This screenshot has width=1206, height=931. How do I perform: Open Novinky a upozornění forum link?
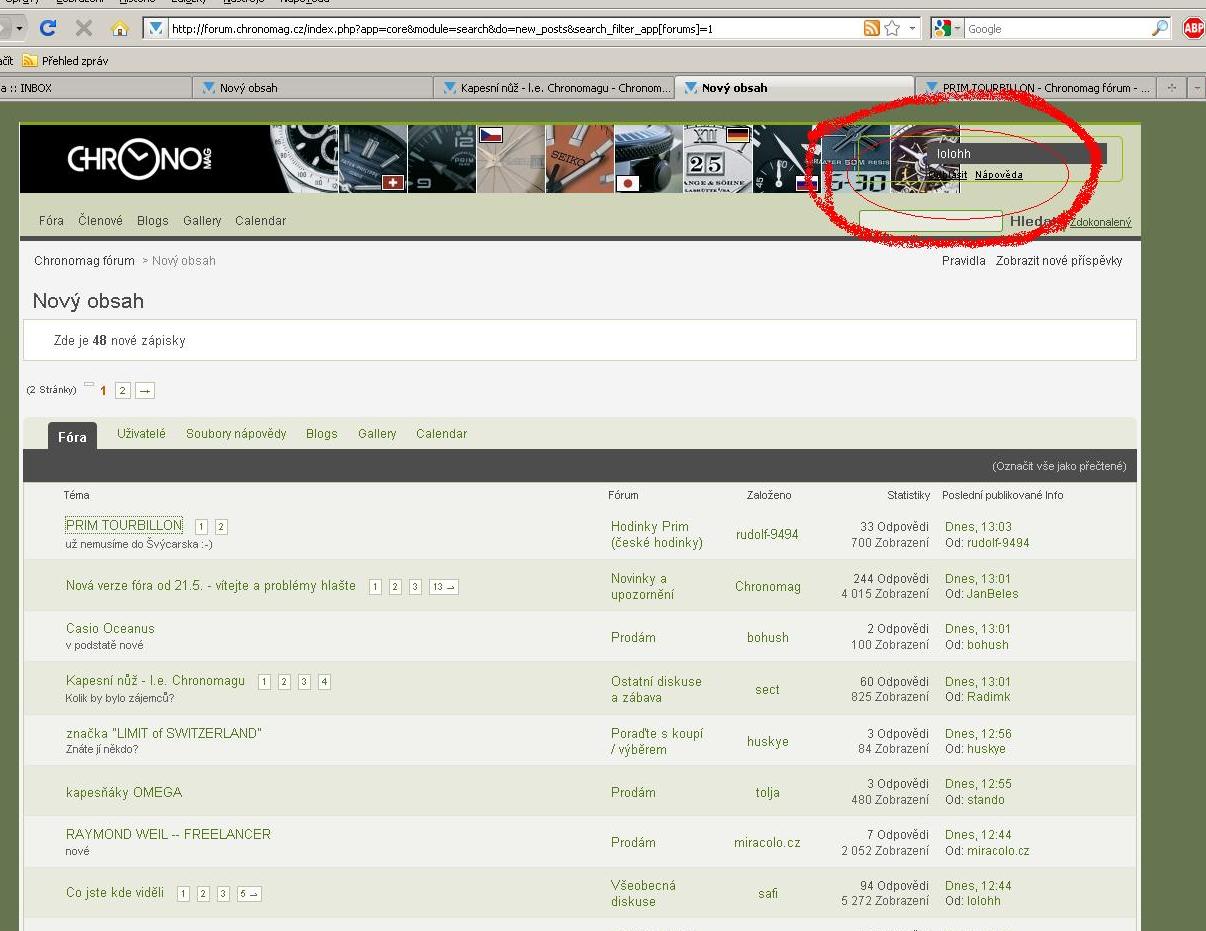[x=643, y=587]
